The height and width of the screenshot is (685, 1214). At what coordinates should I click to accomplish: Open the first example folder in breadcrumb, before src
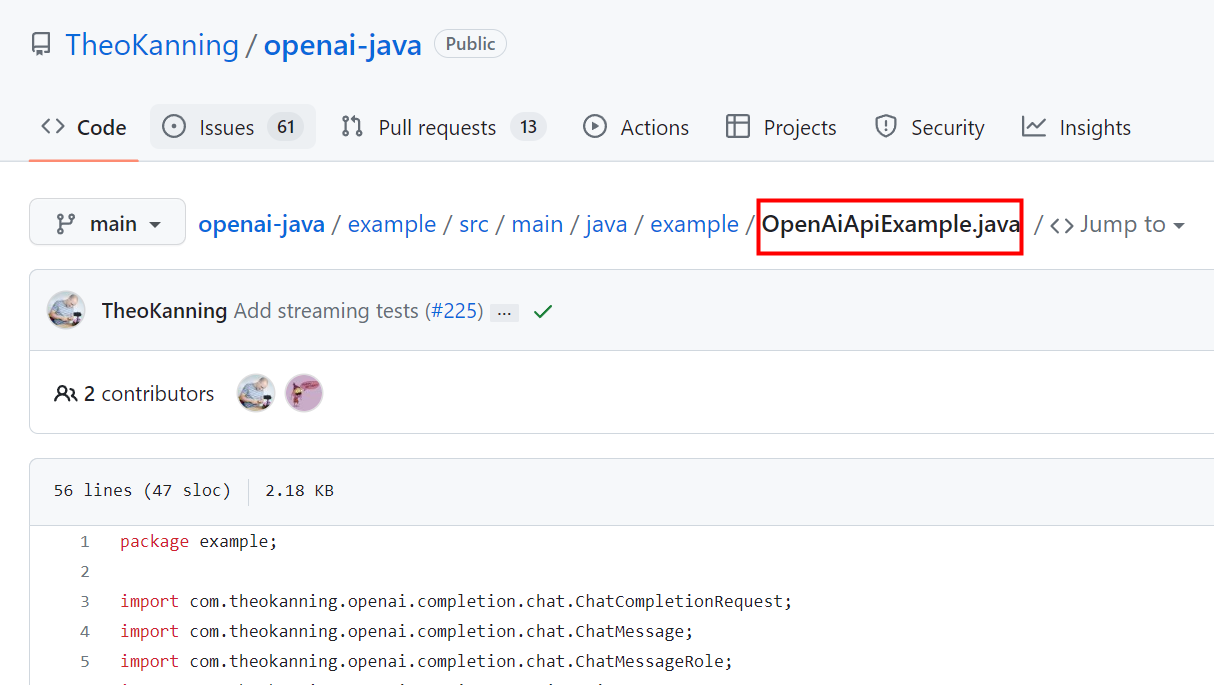392,224
